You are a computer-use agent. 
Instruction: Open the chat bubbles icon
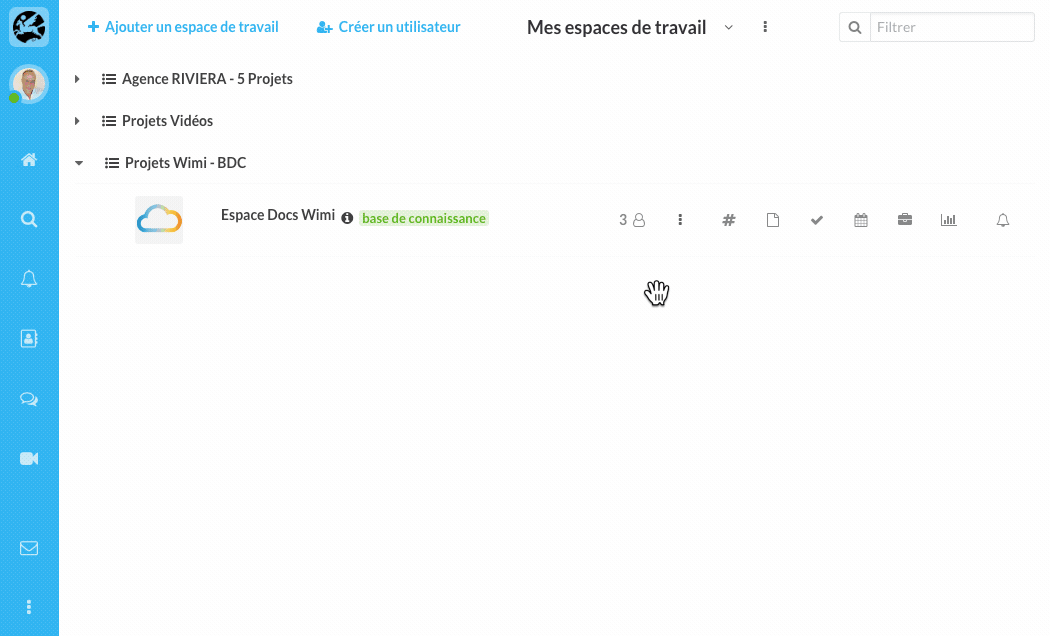pyautogui.click(x=29, y=399)
